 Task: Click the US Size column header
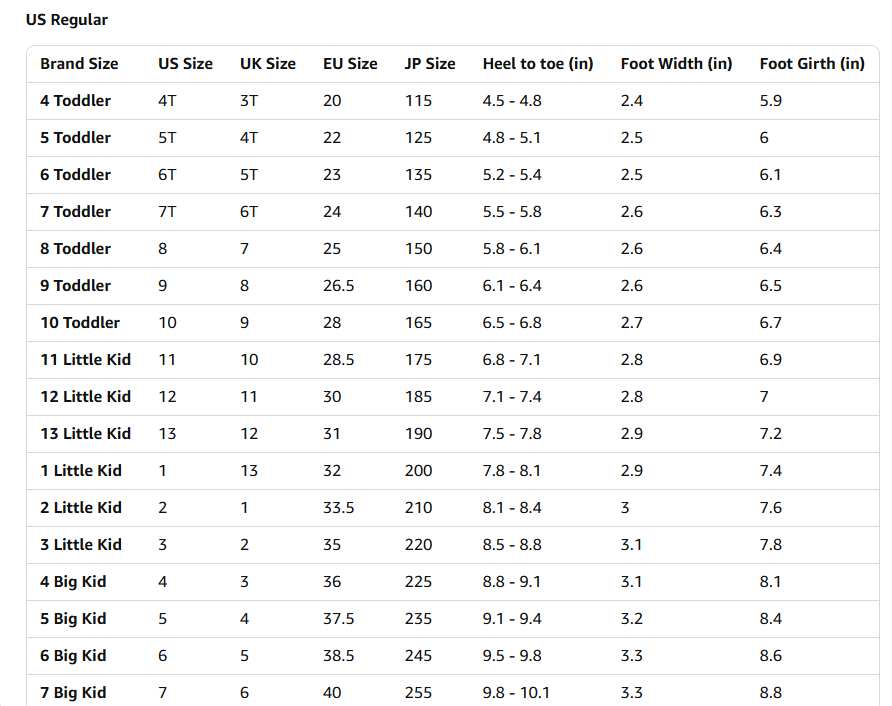(x=185, y=63)
